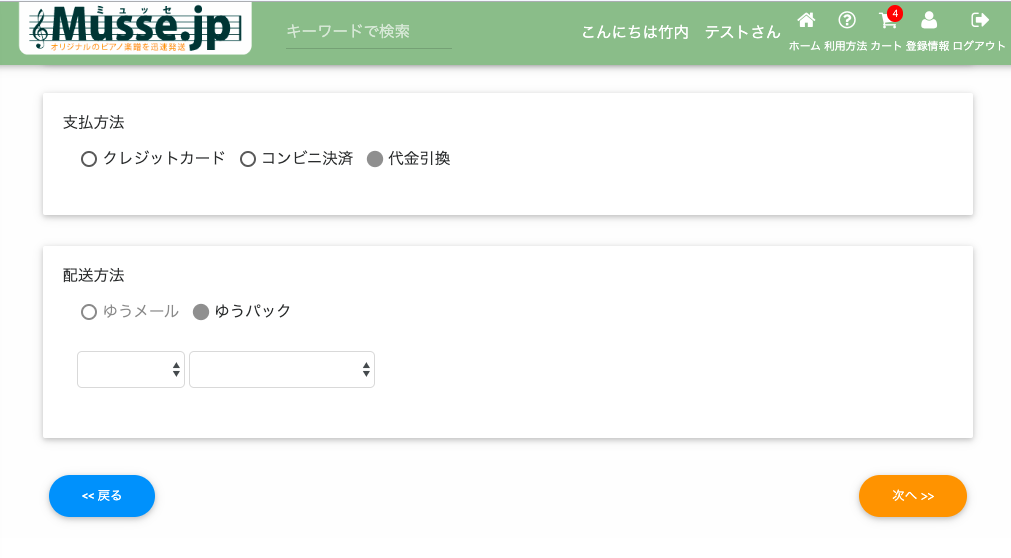Open the first delivery dropdown
Screen dimensions: 1011x558
[x=131, y=370]
